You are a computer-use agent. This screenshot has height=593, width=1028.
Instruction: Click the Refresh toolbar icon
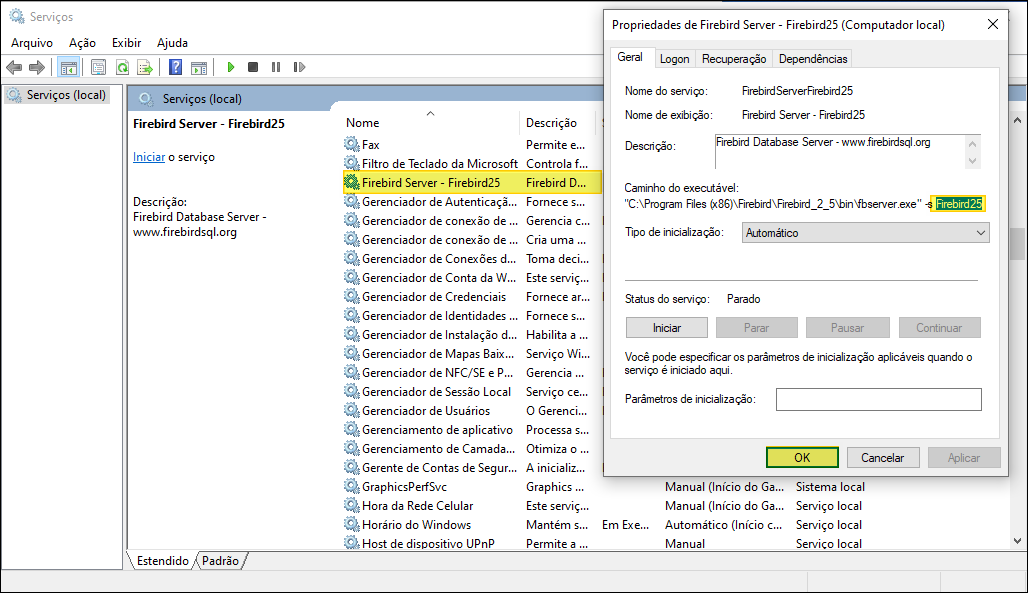[122, 67]
